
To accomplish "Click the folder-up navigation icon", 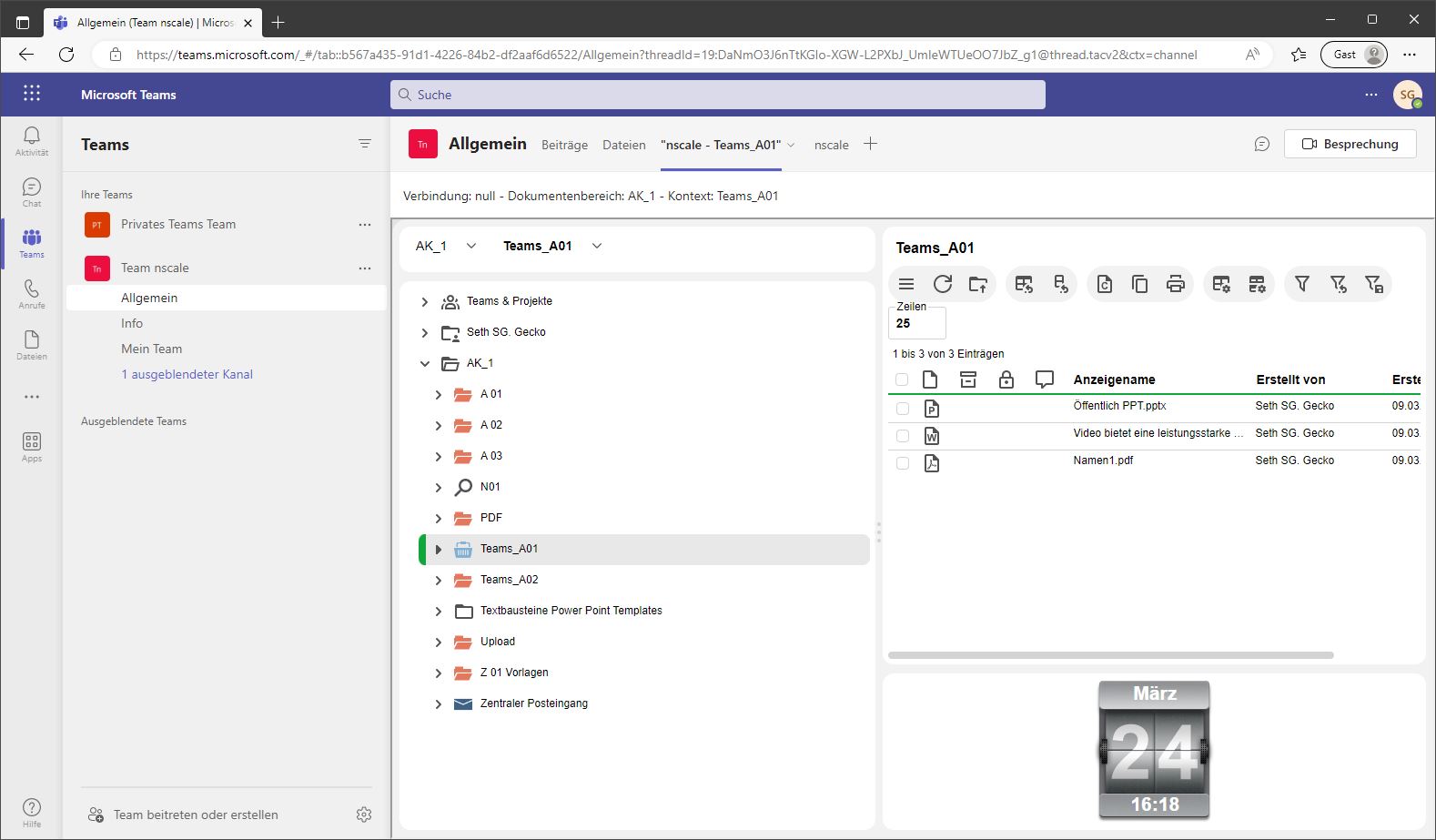I will point(978,285).
